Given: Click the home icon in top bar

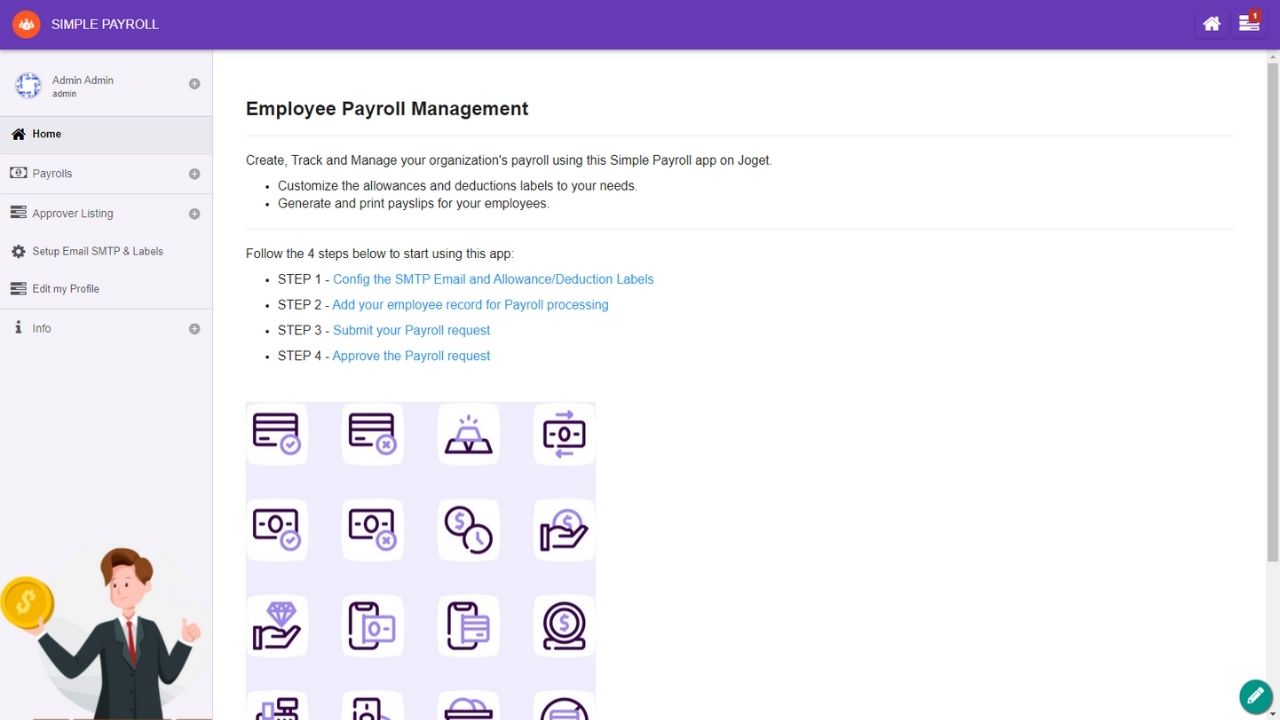Looking at the screenshot, I should coord(1211,24).
